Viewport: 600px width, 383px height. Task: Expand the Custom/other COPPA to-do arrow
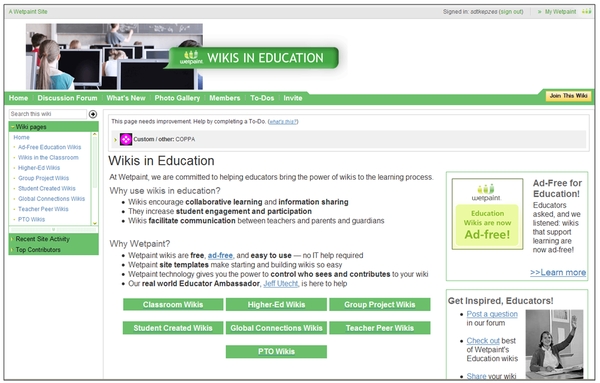[x=115, y=140]
